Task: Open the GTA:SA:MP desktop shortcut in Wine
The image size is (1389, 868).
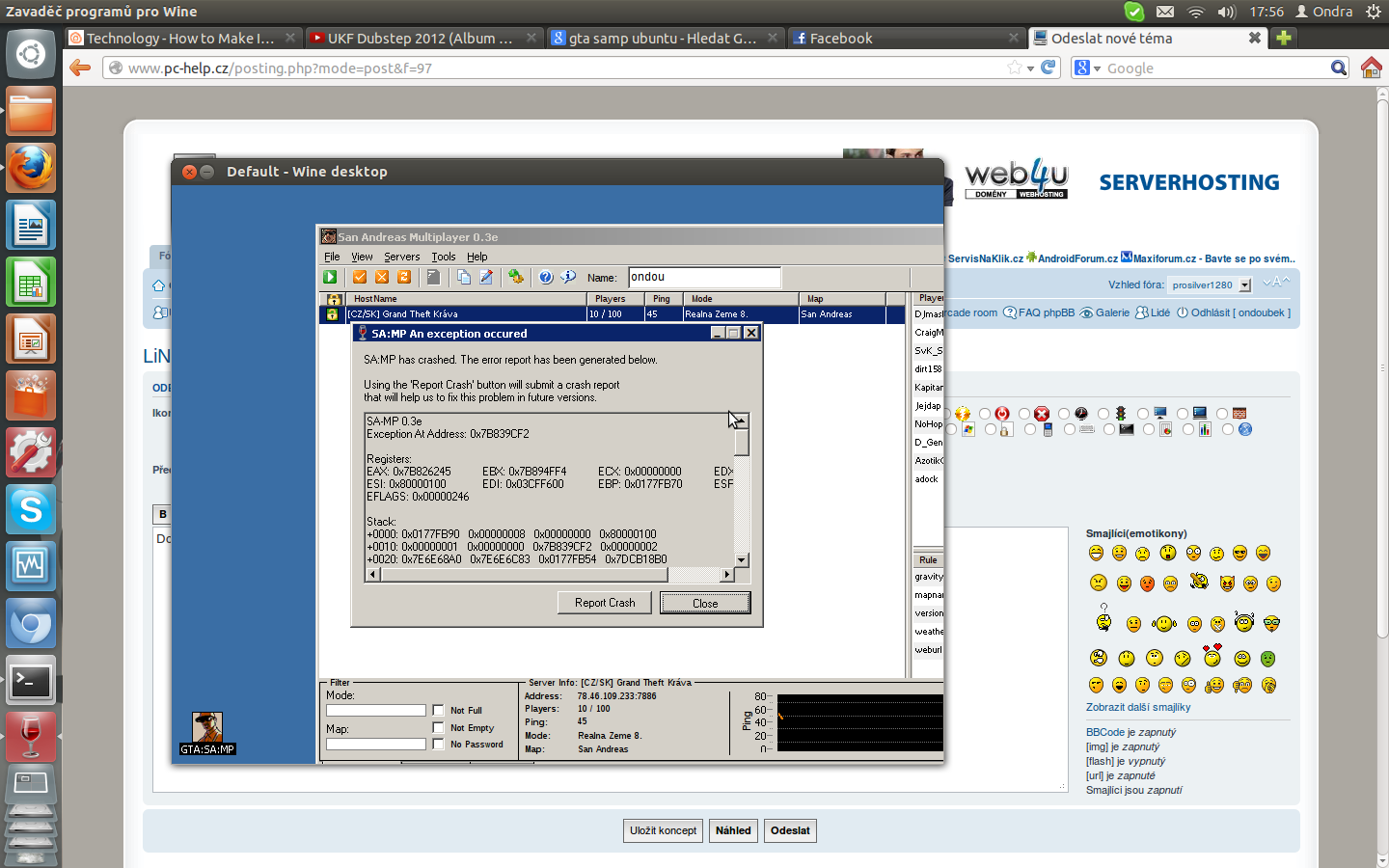Action: pyautogui.click(x=207, y=733)
